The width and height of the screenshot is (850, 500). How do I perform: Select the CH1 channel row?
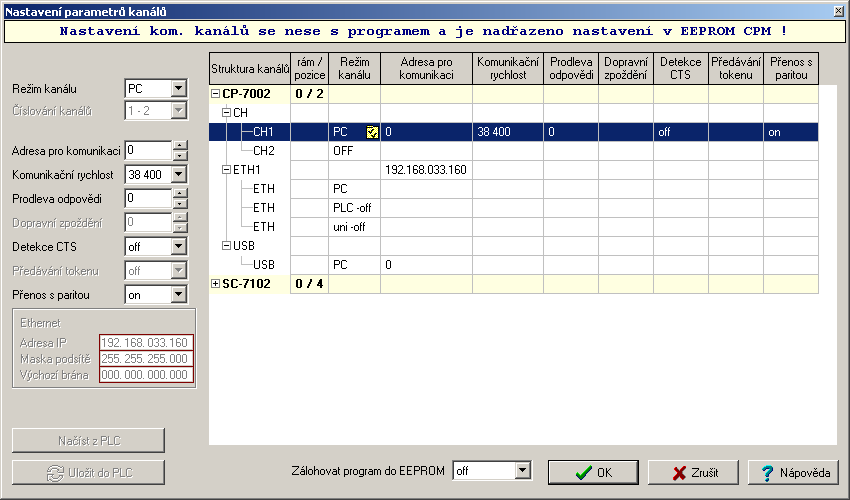click(513, 132)
